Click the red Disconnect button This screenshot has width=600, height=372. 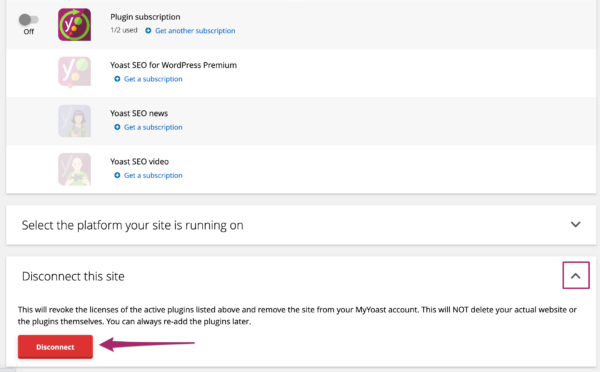coord(55,347)
